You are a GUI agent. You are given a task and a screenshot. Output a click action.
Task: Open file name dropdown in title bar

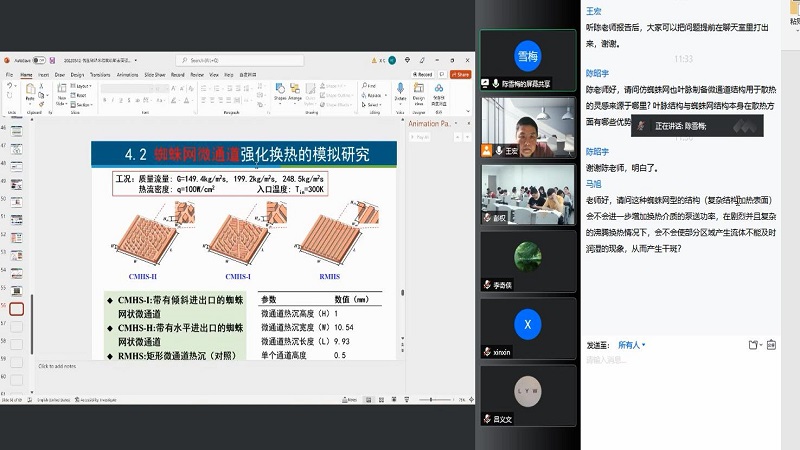pos(136,60)
